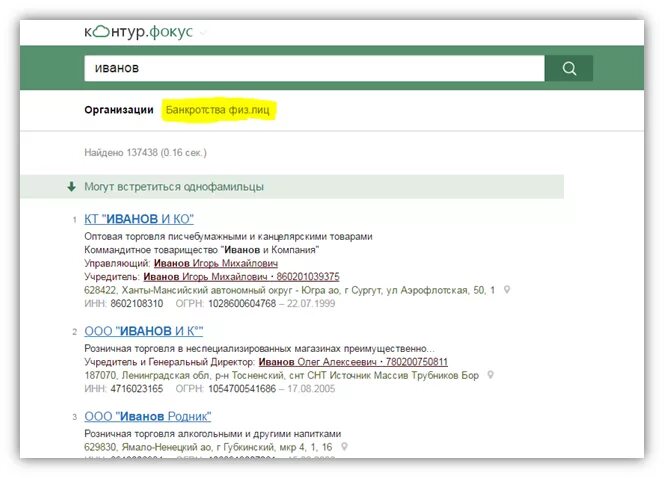Open Учредитель Иванов Игорь Михайлович 860201039375 link

click(241, 277)
